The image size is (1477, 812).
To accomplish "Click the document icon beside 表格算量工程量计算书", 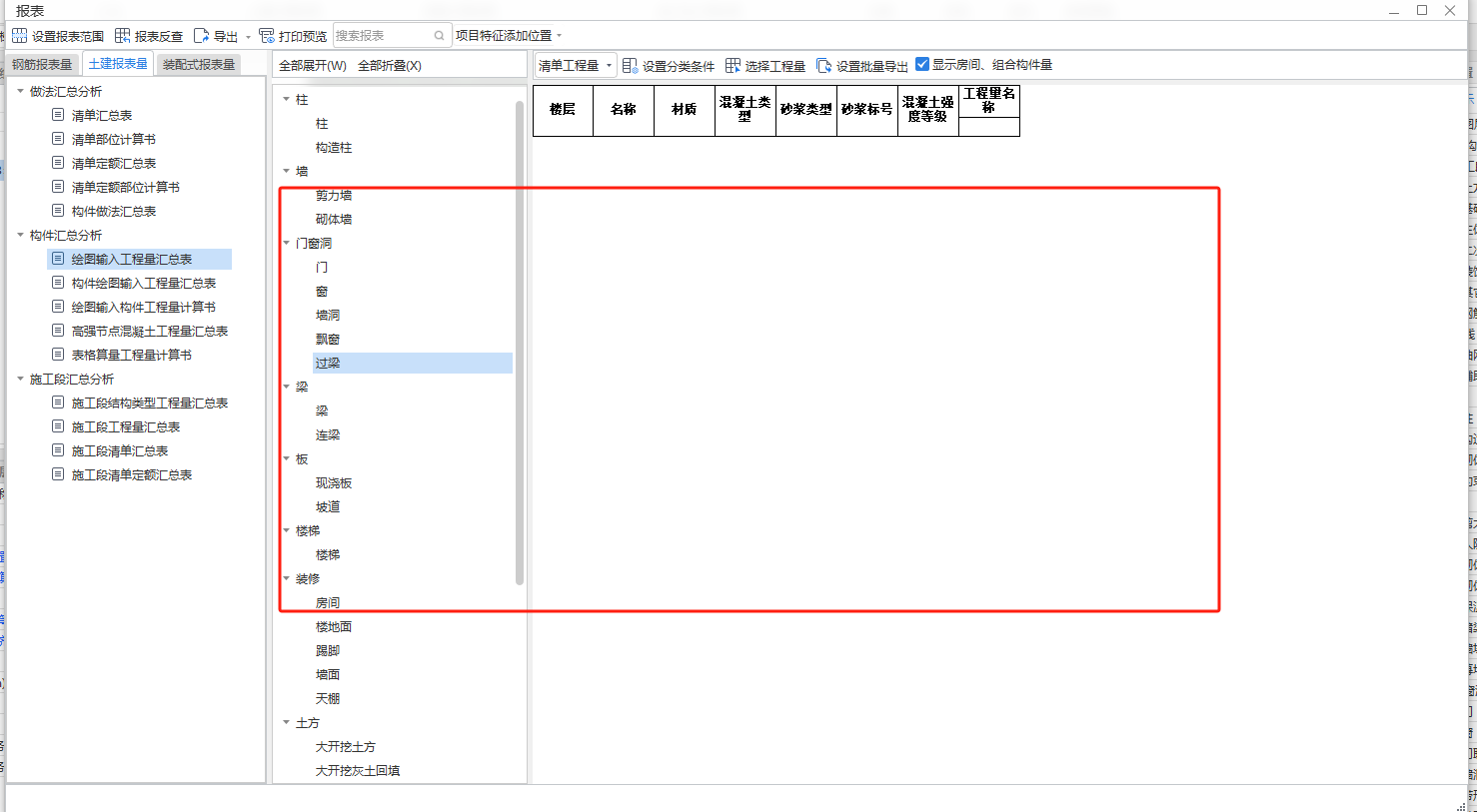I will 58,355.
